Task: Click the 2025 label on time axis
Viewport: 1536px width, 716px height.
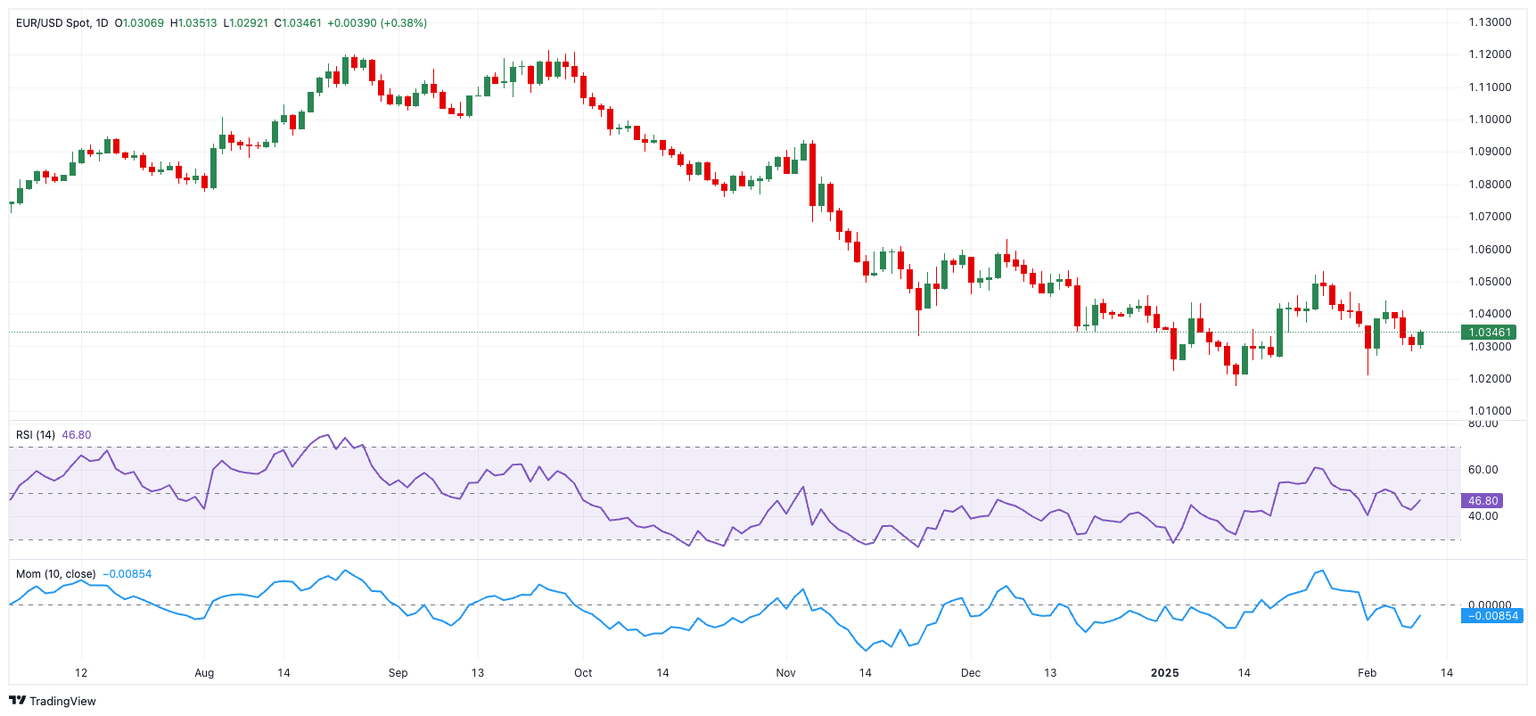Action: pyautogui.click(x=1165, y=673)
